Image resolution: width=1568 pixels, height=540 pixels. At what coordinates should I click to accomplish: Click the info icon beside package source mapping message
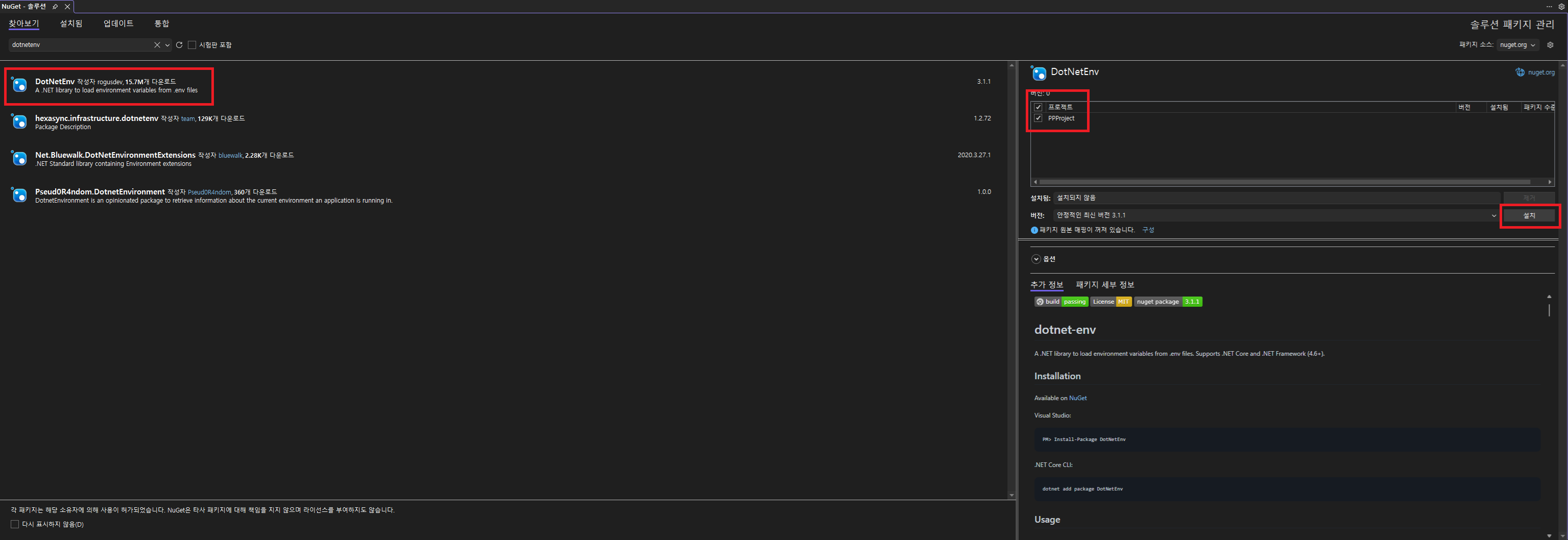coord(1034,230)
